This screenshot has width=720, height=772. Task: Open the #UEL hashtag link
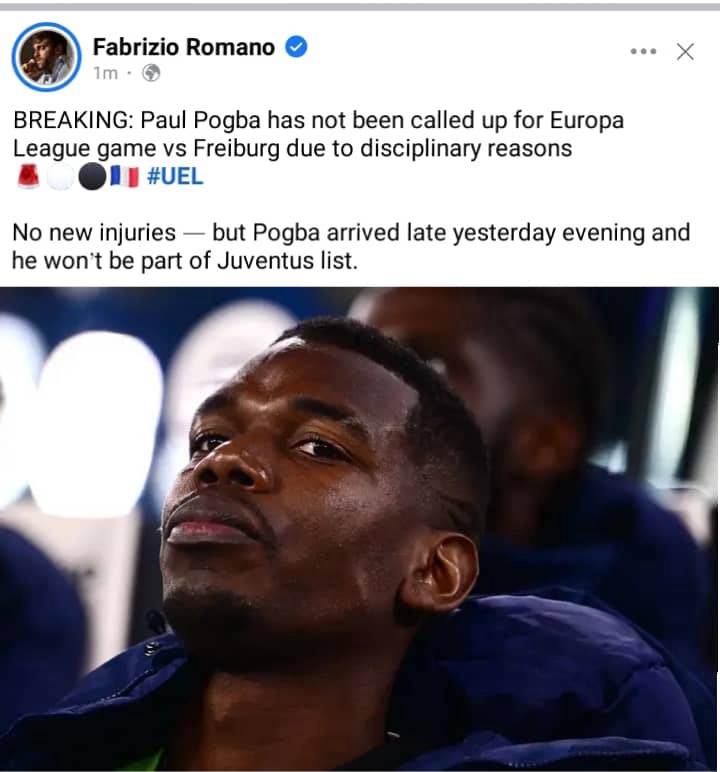coord(175,176)
